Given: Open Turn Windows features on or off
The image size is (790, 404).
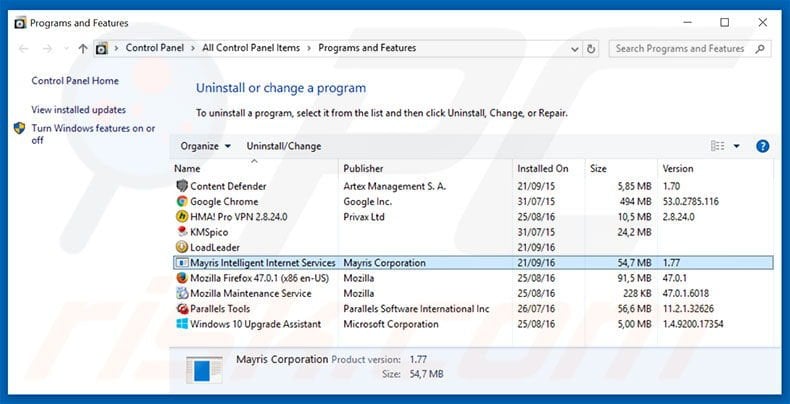Looking at the screenshot, I should (x=93, y=134).
